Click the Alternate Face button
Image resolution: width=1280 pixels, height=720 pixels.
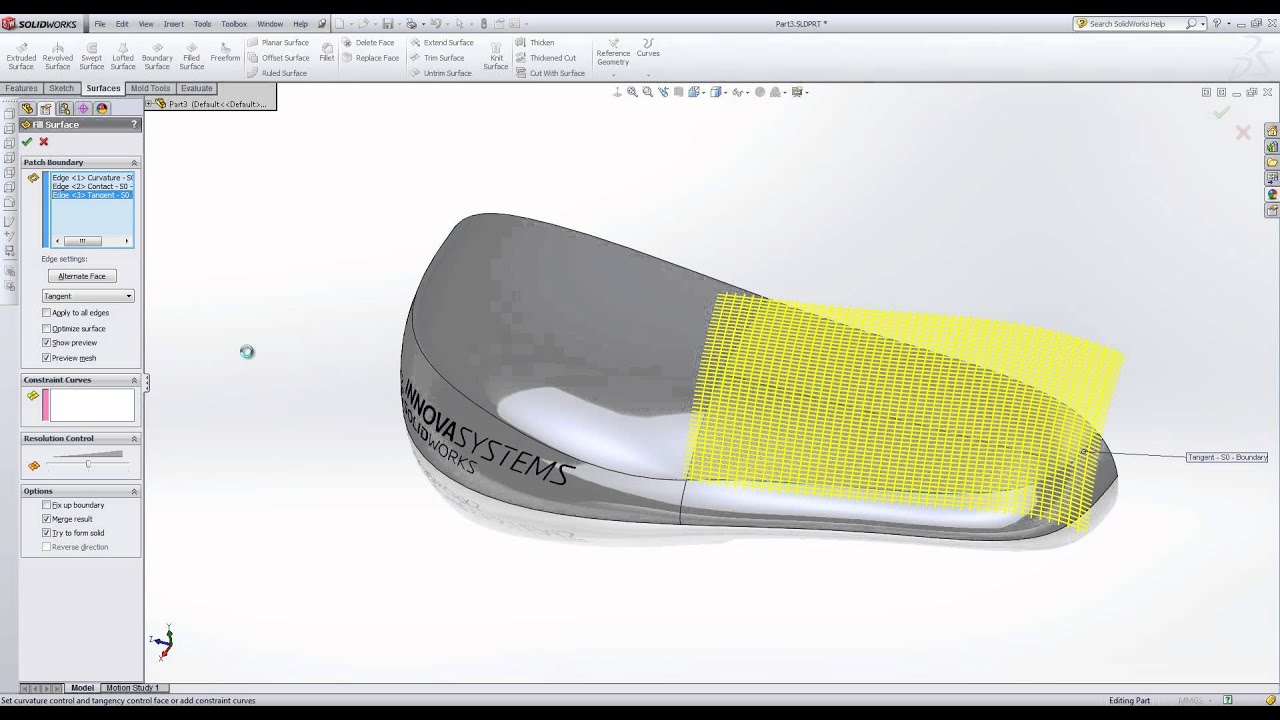click(82, 276)
